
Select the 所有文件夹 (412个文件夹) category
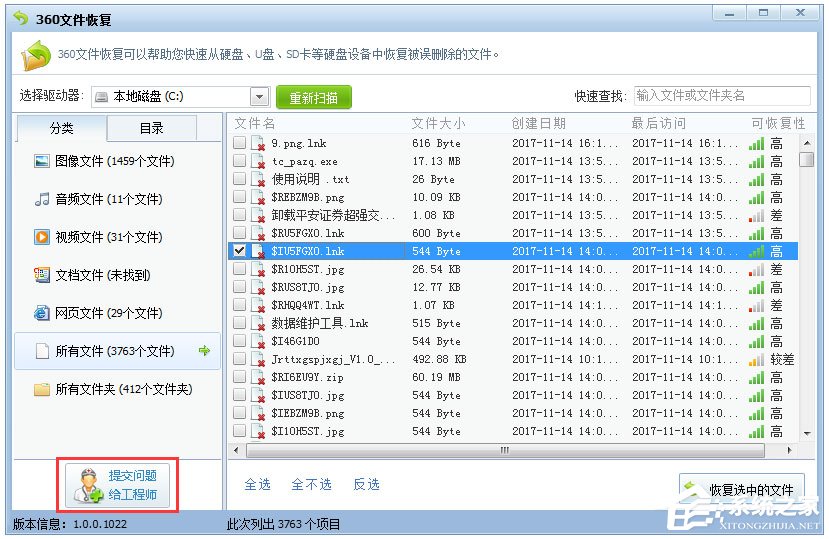pyautogui.click(x=117, y=389)
